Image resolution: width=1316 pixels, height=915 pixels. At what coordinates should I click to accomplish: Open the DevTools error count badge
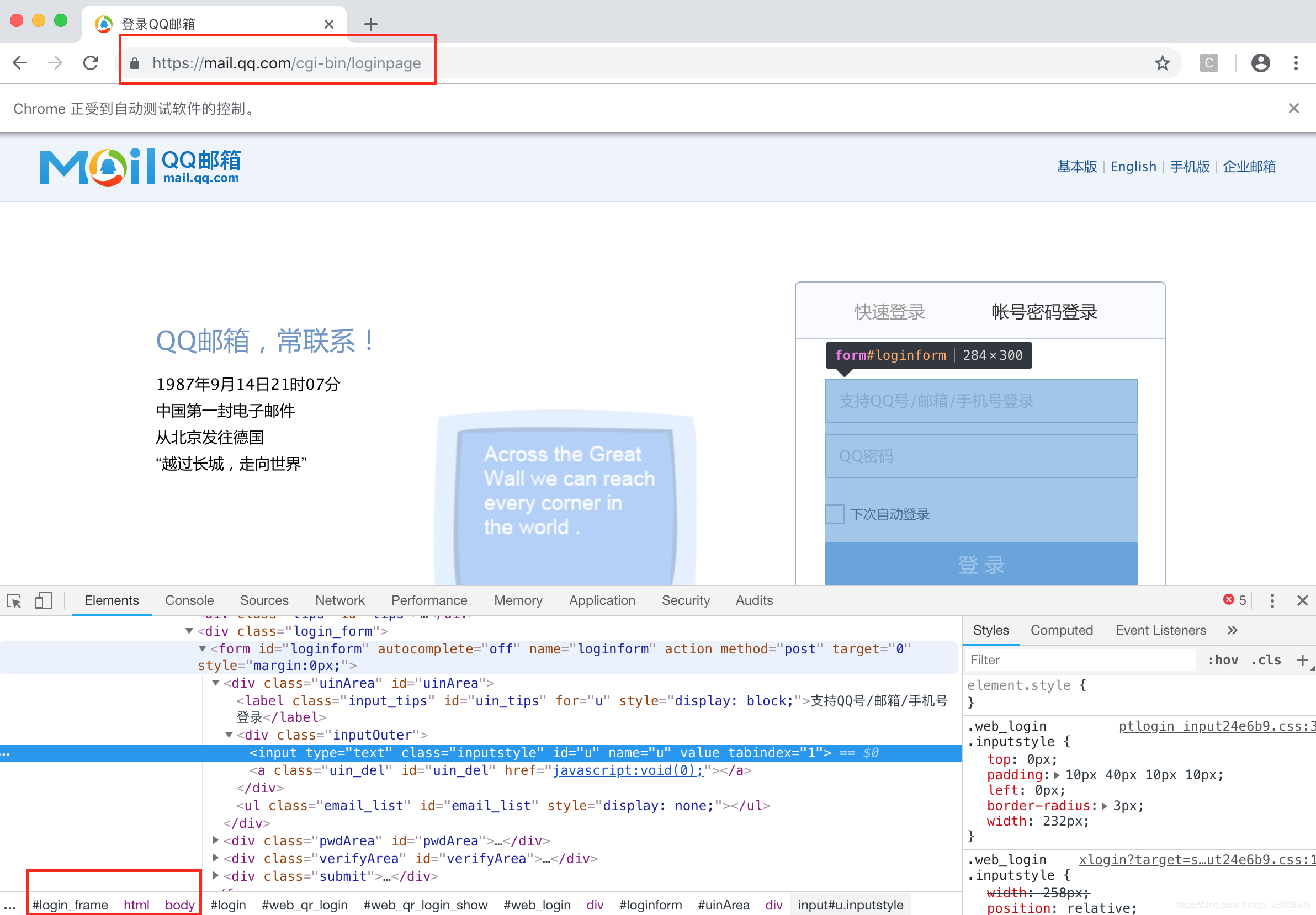click(x=1234, y=600)
